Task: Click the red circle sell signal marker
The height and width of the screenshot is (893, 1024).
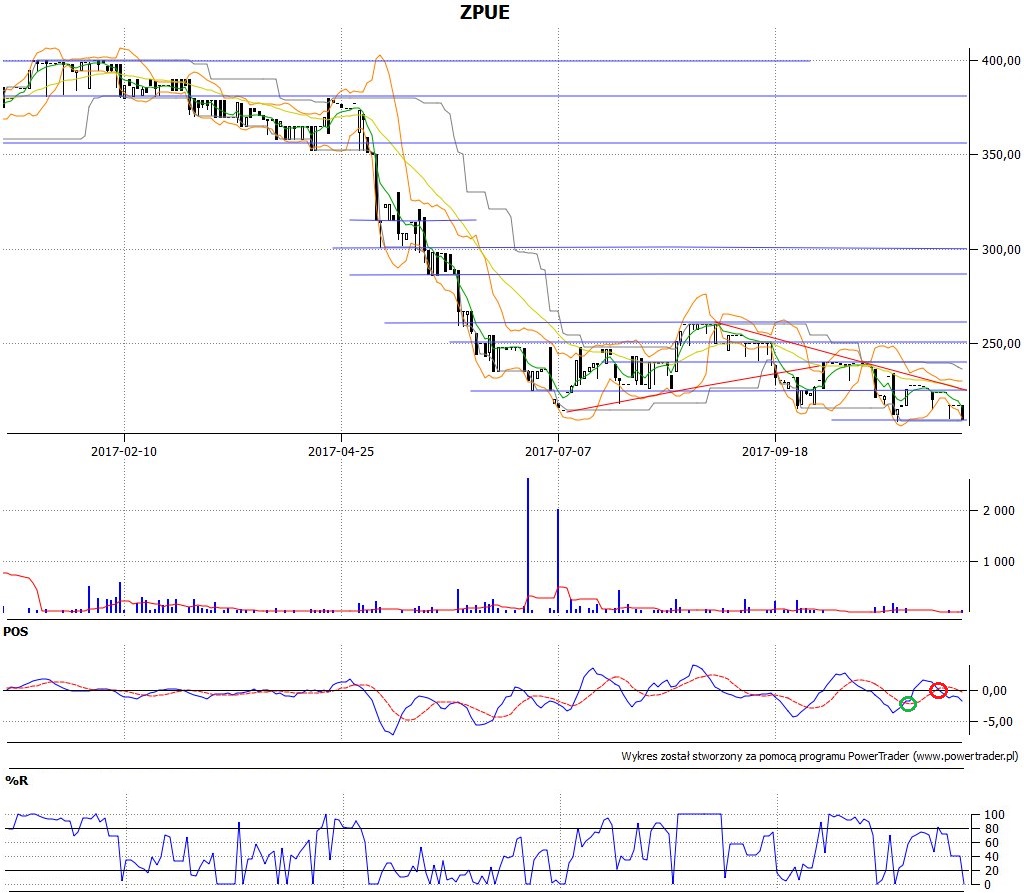Action: pyautogui.click(x=938, y=690)
